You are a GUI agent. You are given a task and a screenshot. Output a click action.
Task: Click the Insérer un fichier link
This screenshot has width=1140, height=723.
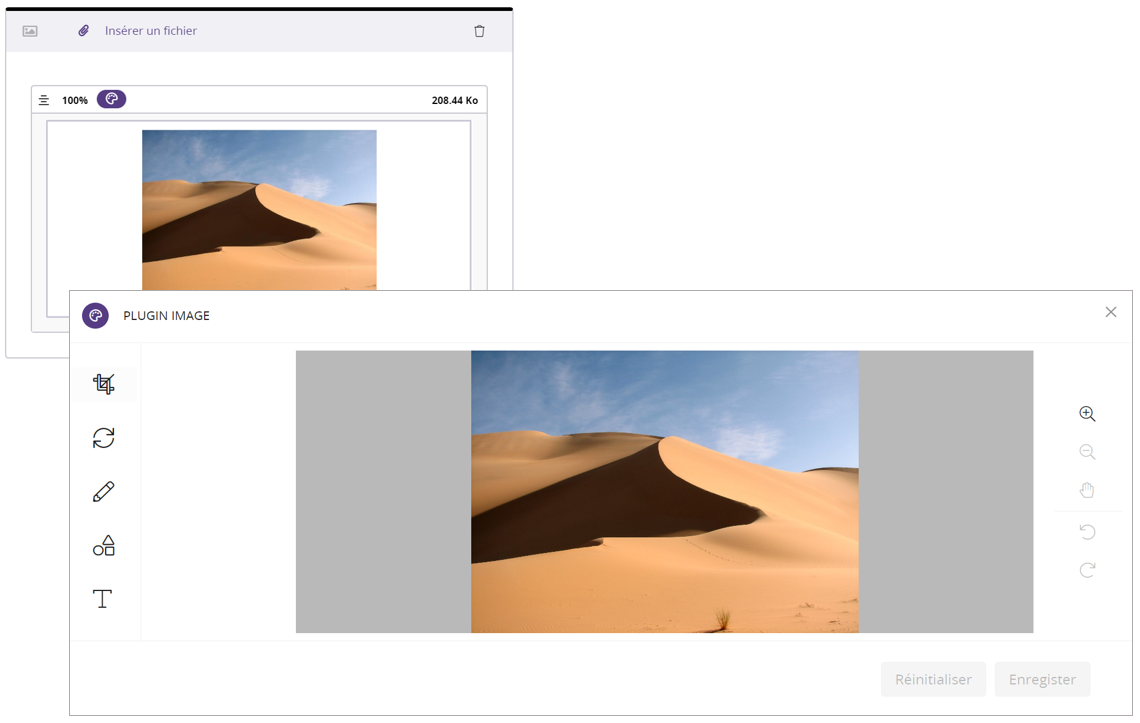tap(151, 31)
